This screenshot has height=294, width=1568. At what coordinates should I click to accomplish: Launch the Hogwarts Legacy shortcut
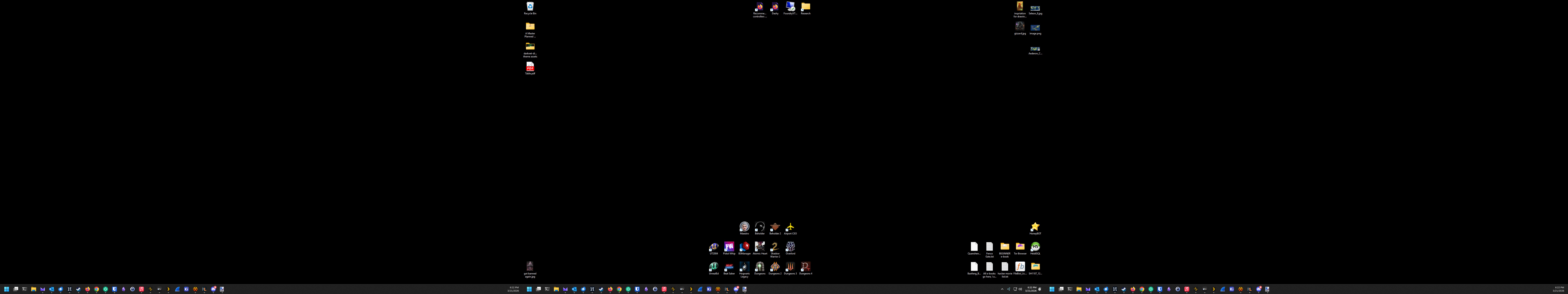744,270
